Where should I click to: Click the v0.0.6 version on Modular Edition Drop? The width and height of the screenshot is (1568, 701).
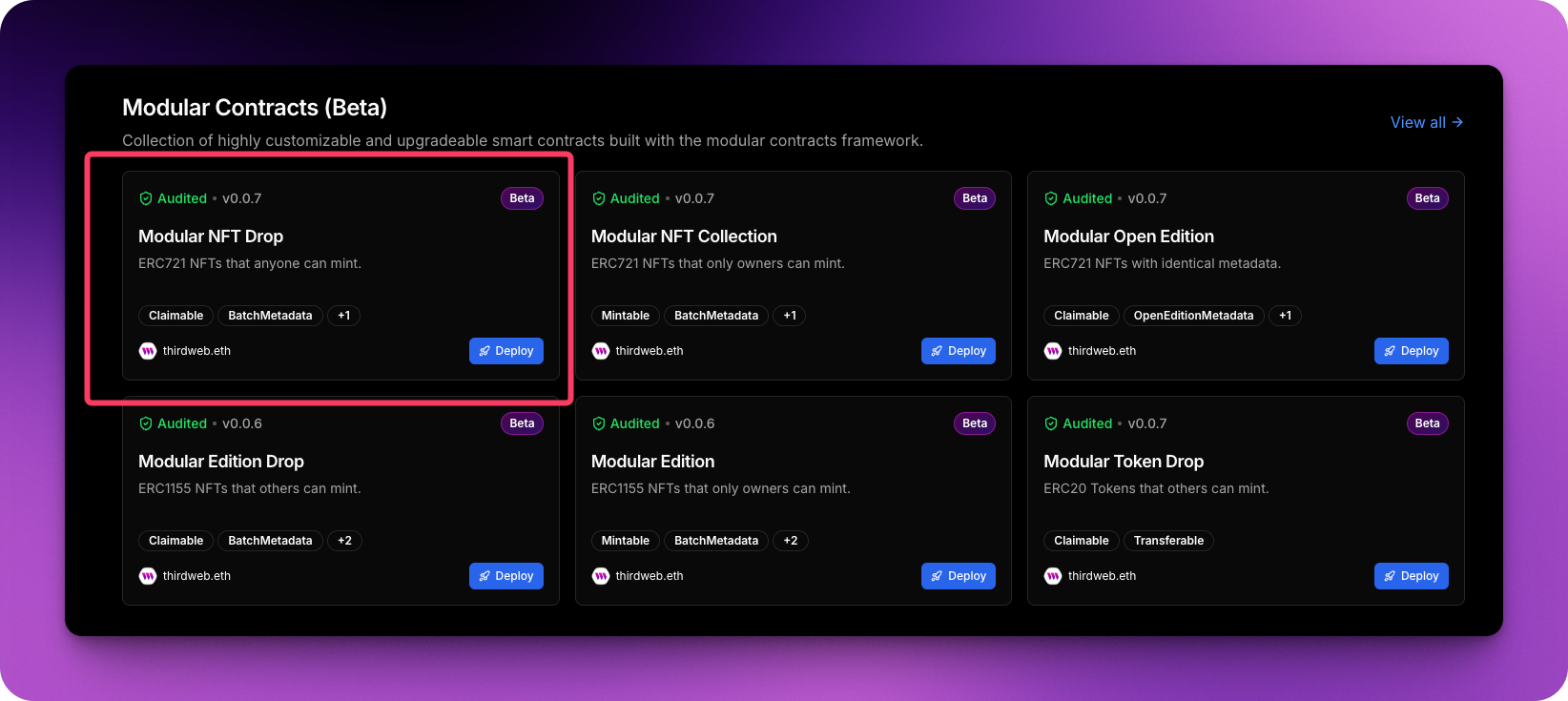(242, 423)
